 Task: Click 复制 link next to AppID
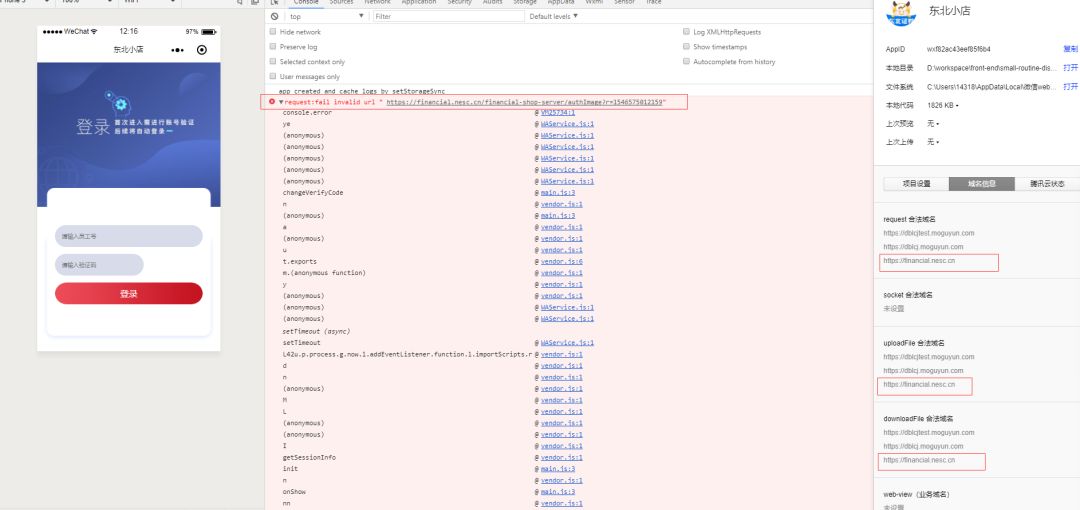point(1070,49)
